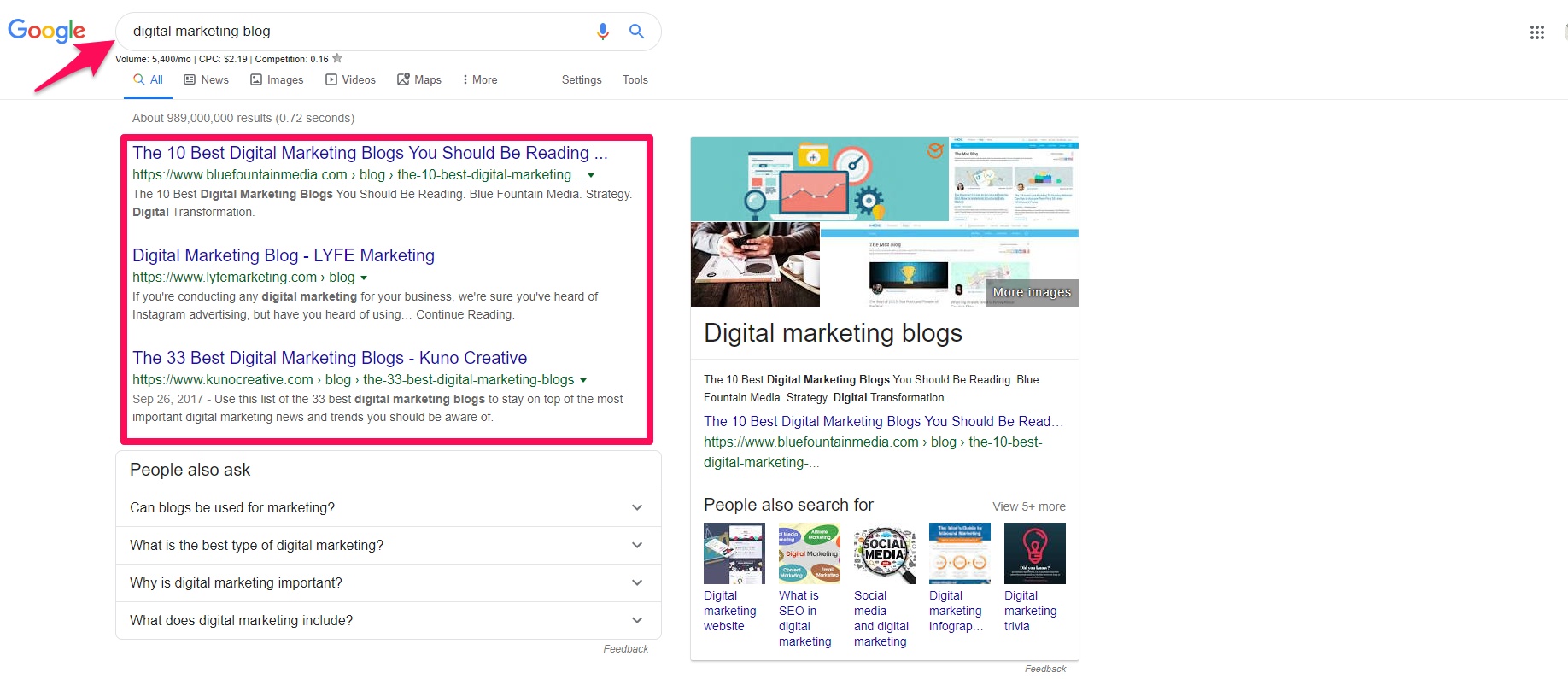Expand 'Why is digital marketing important?'
Image resolution: width=1568 pixels, height=679 pixels.
389,582
